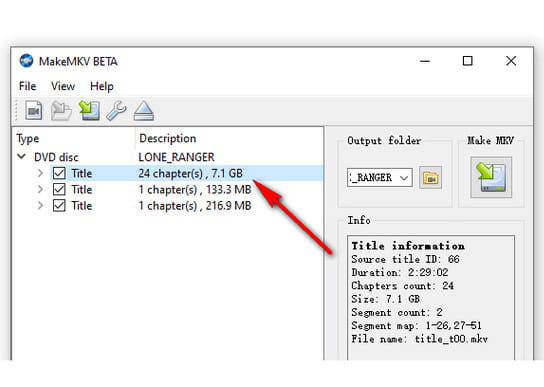
Task: Open the output folder dropdown list
Action: point(404,178)
